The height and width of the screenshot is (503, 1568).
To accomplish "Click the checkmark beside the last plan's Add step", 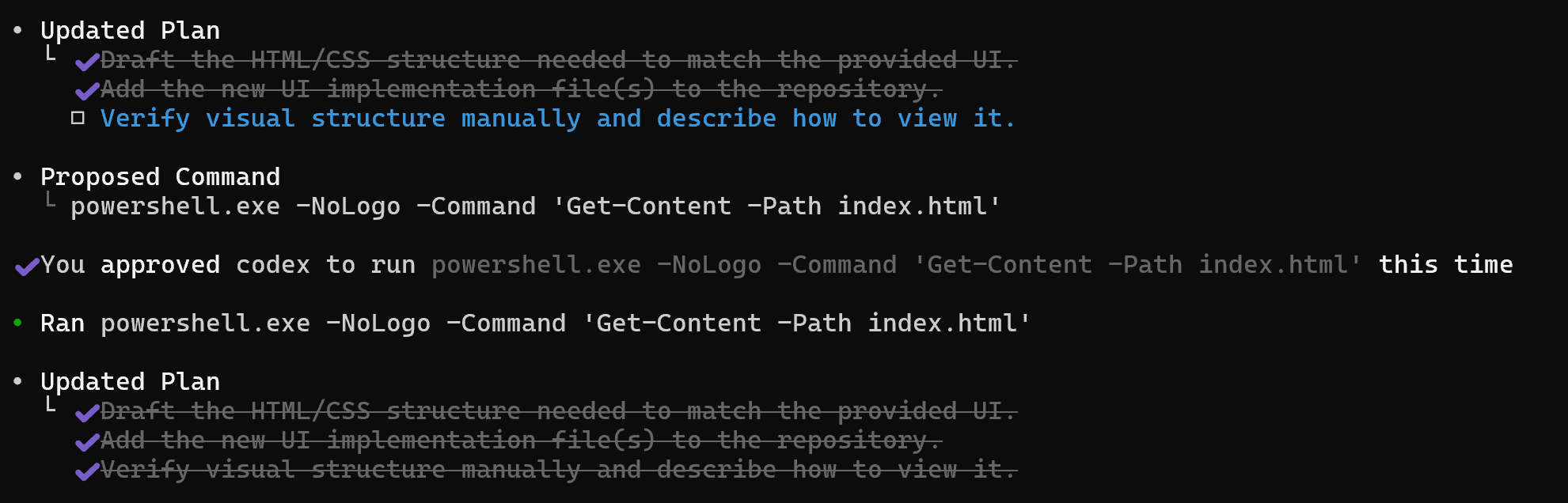I will coord(87,441).
